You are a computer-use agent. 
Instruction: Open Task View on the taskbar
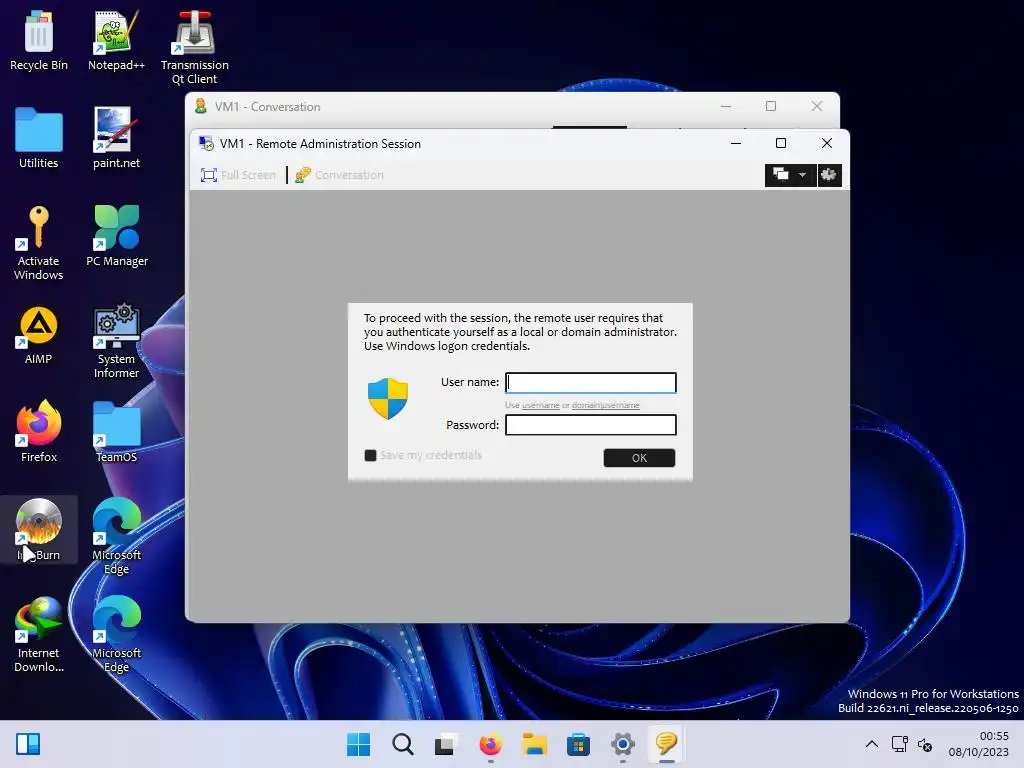coord(446,744)
